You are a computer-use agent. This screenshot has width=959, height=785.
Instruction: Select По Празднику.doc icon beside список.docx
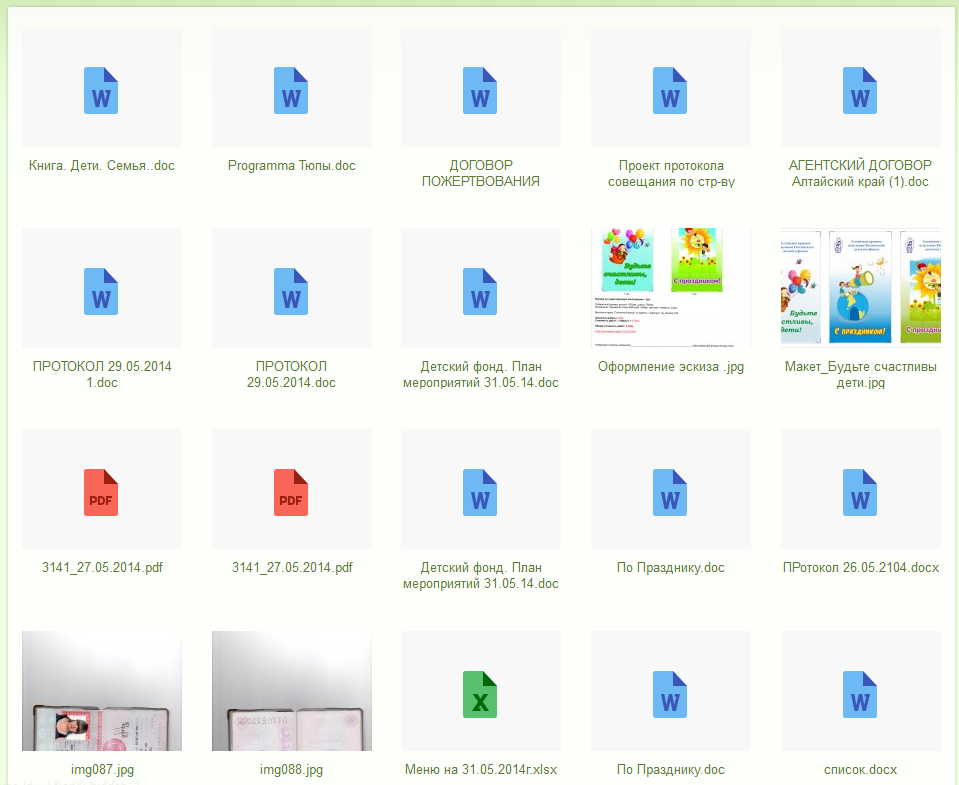point(670,695)
